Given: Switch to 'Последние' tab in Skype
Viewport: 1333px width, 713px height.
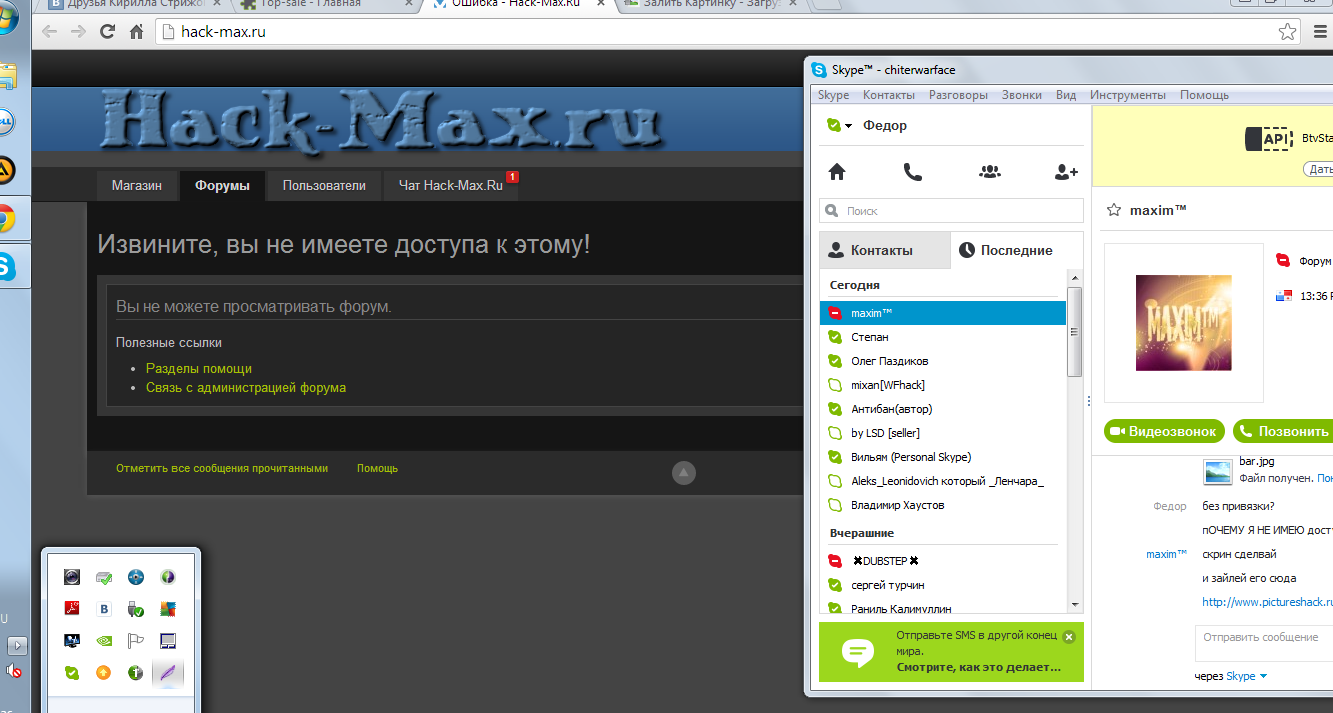Looking at the screenshot, I should click(1017, 250).
